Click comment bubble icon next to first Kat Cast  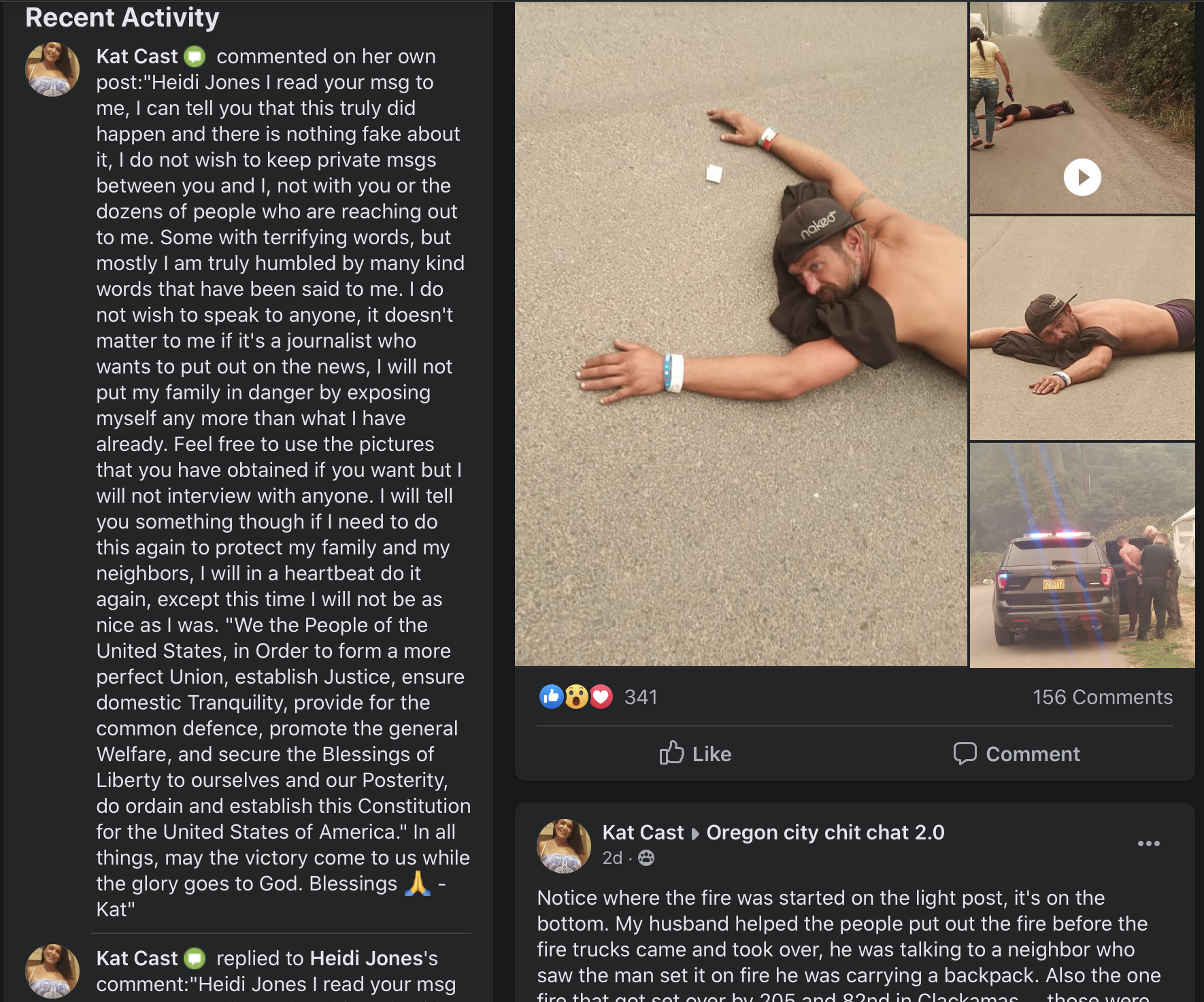pos(195,56)
